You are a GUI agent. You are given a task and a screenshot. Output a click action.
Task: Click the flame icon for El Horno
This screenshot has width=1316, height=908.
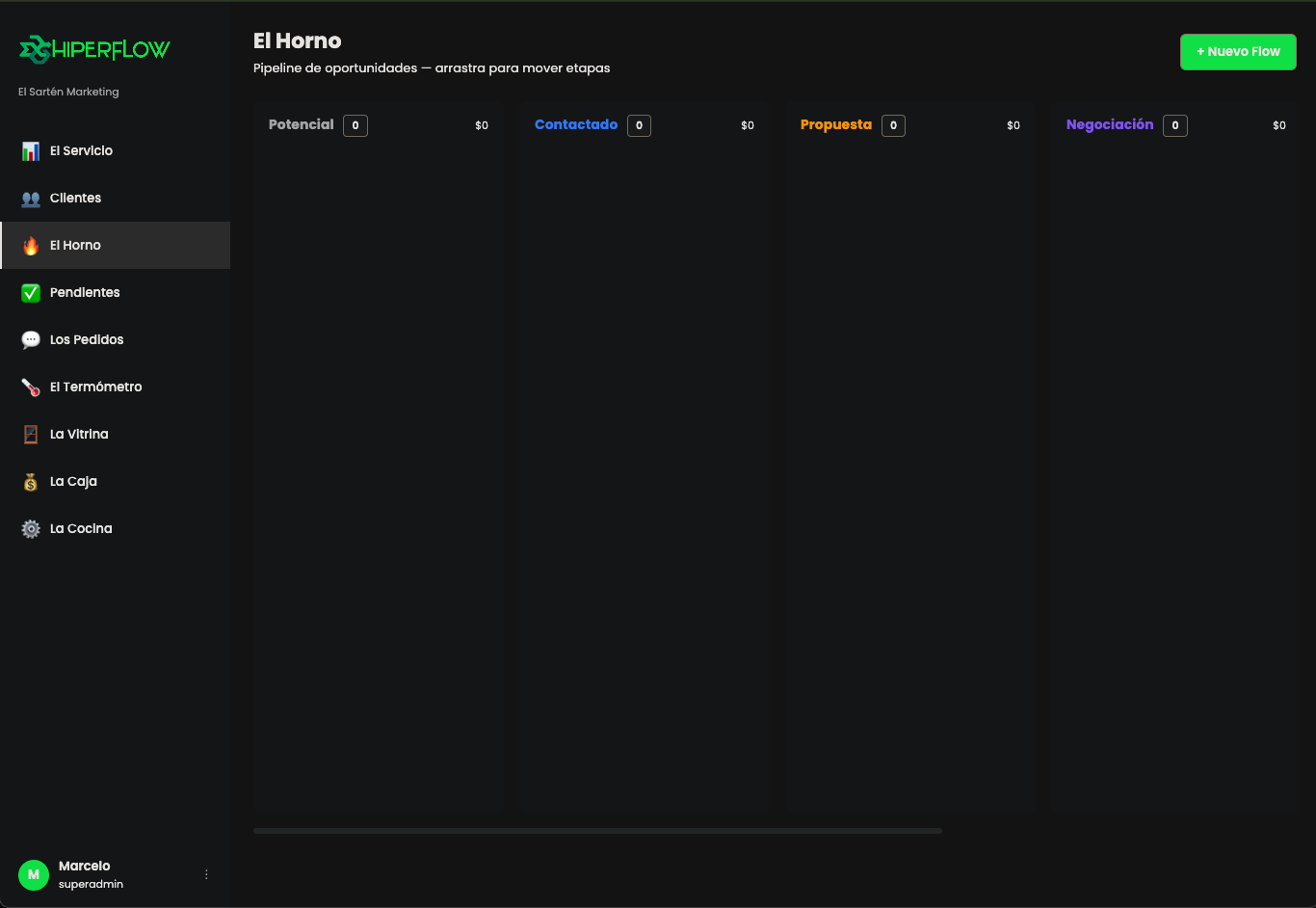click(31, 246)
